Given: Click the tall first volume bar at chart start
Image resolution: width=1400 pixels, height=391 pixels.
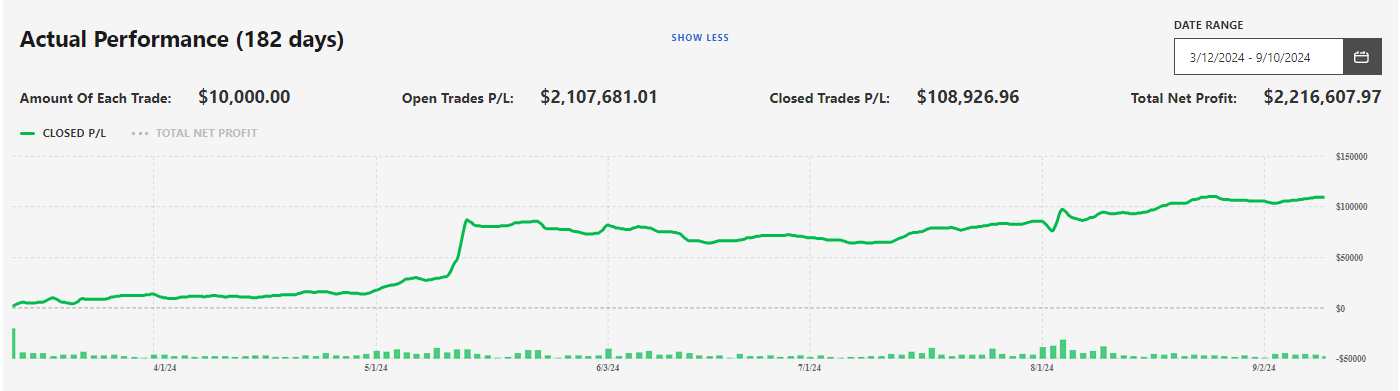Looking at the screenshot, I should pyautogui.click(x=14, y=343).
